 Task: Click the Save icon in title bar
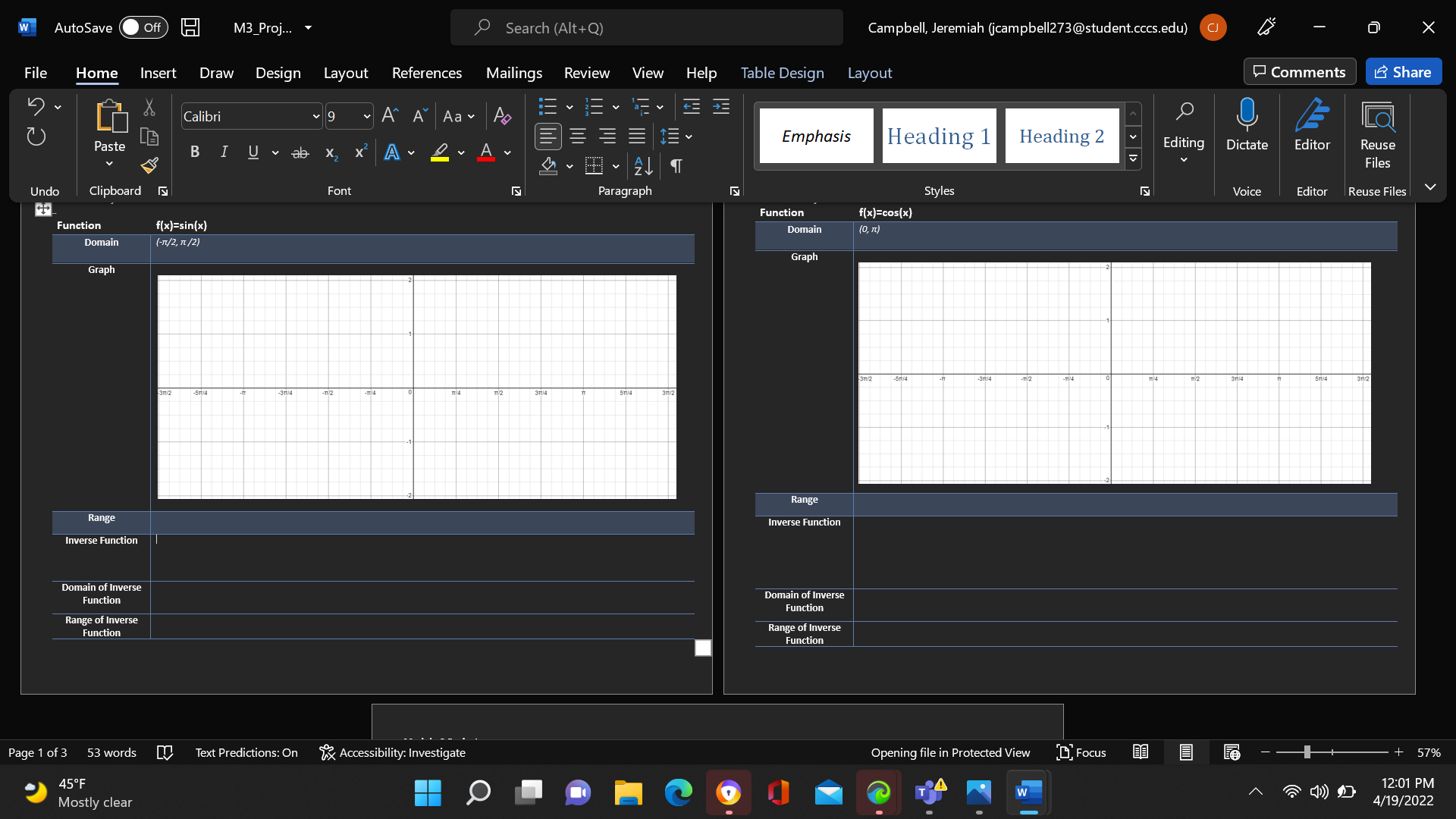click(x=190, y=28)
